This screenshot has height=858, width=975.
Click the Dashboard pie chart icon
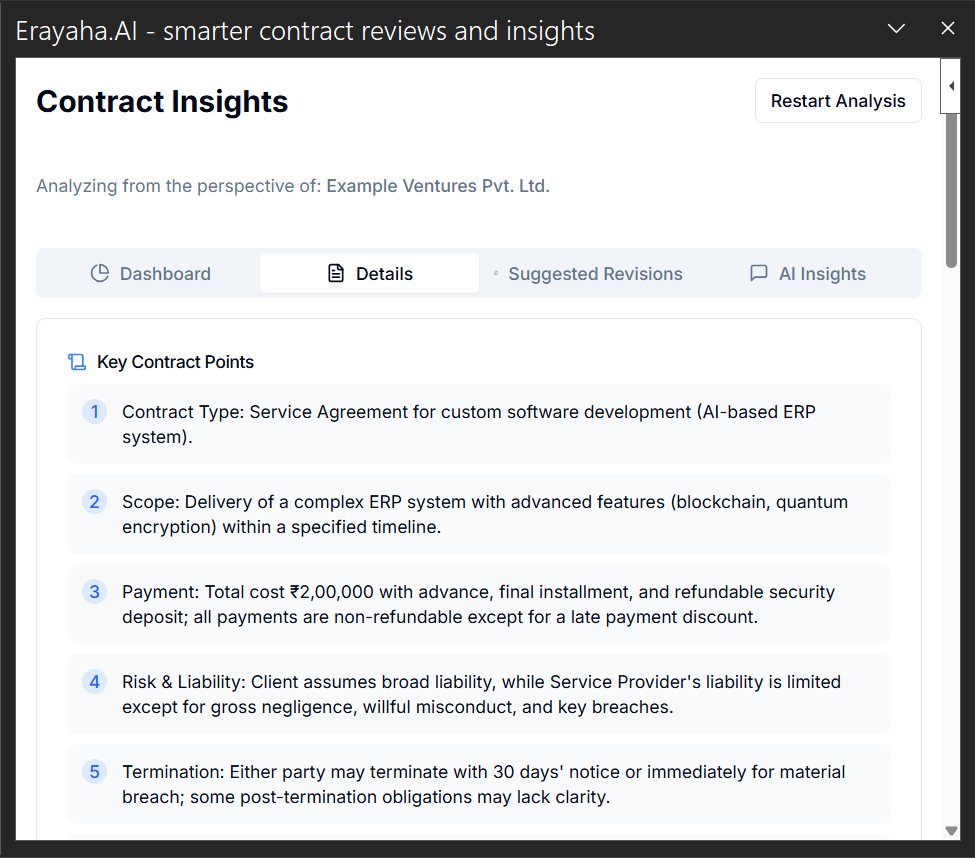(x=99, y=274)
